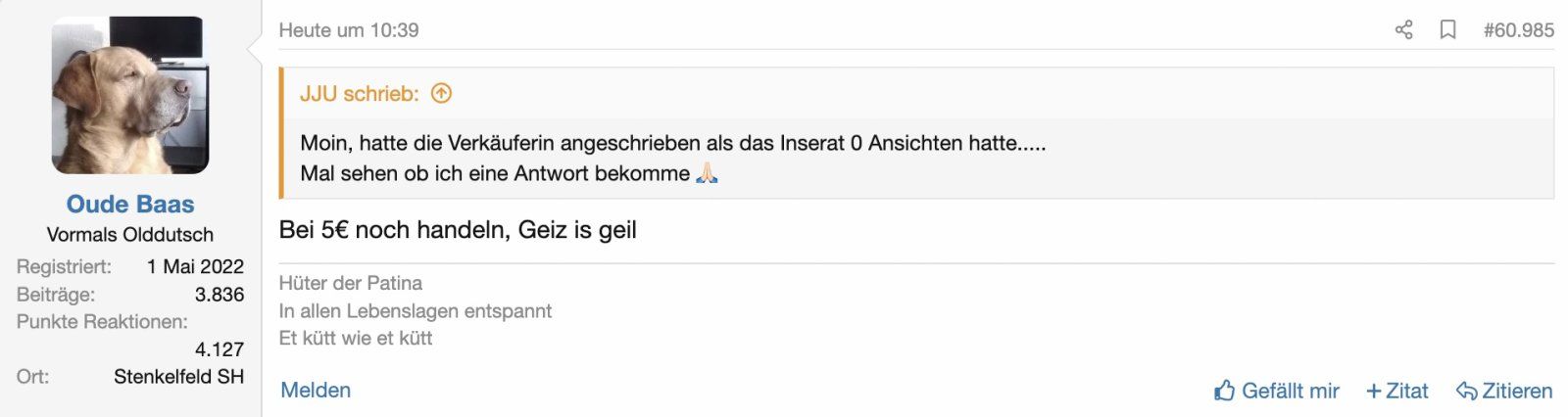Click user title Vormals Olddutsch
This screenshot has height=417, width=1568.
130,235
